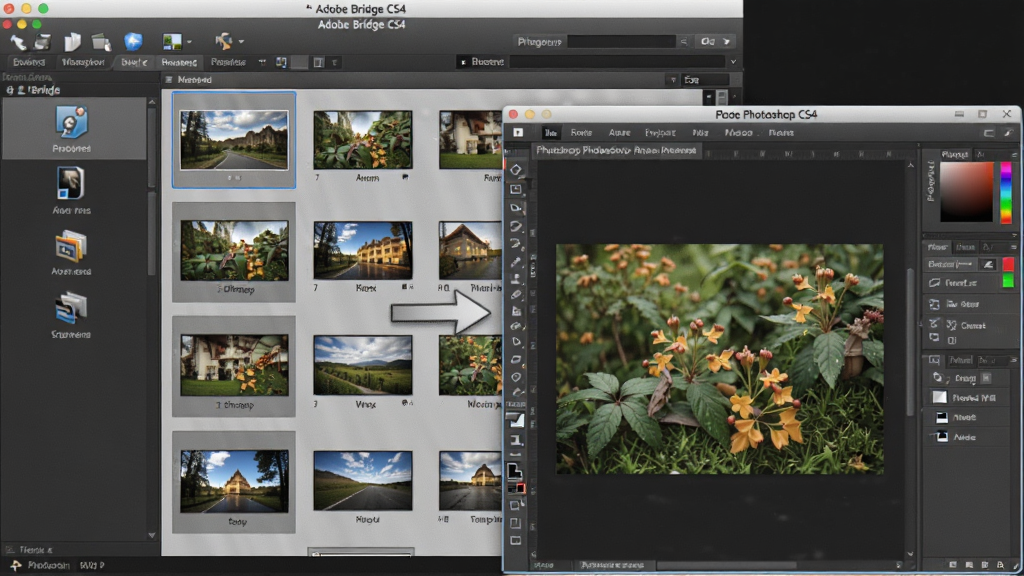Click the sidebar scroll up arrow in Bridge

coord(152,102)
